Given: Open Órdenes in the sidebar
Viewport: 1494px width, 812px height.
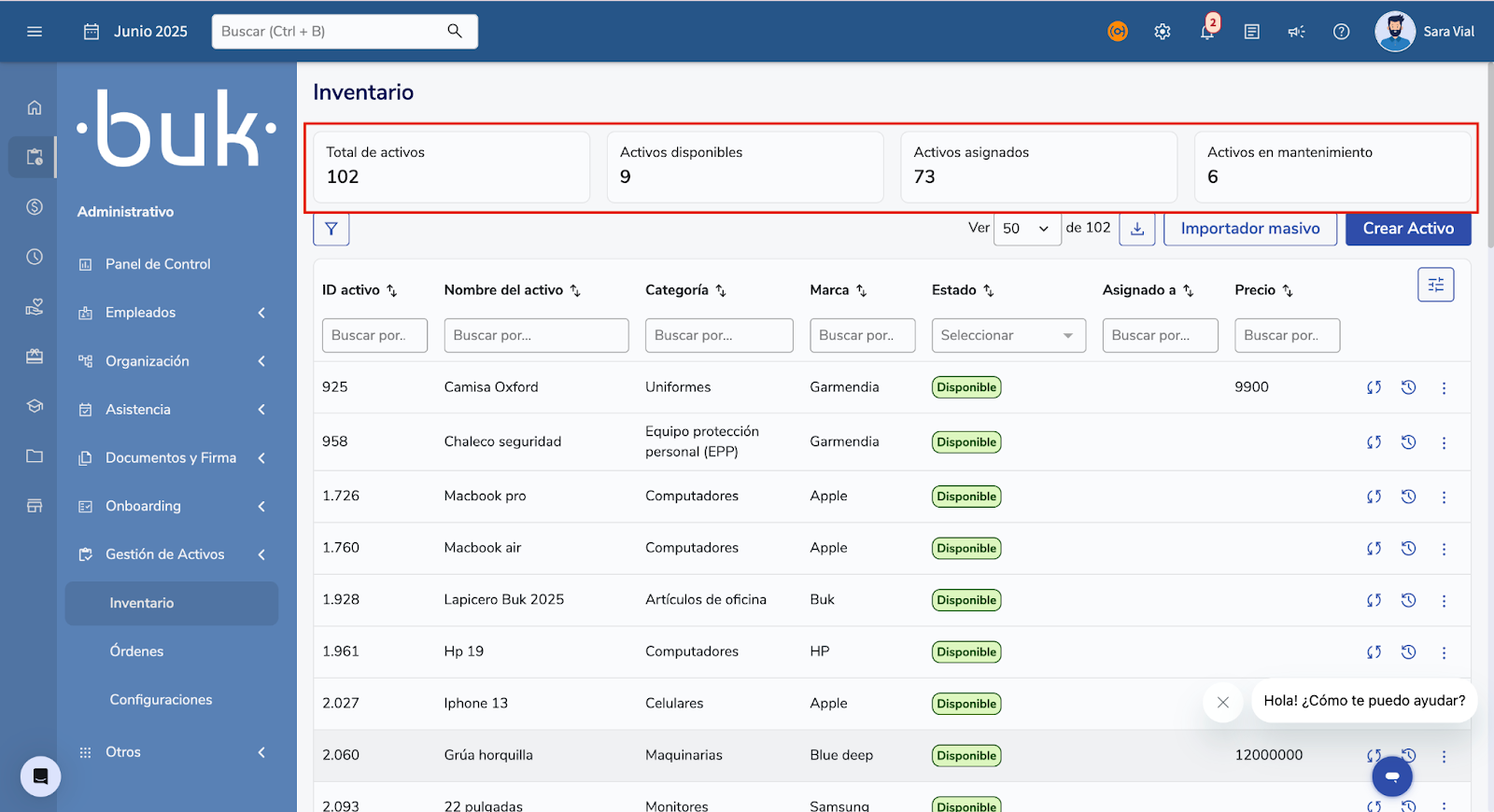Looking at the screenshot, I should [x=136, y=651].
